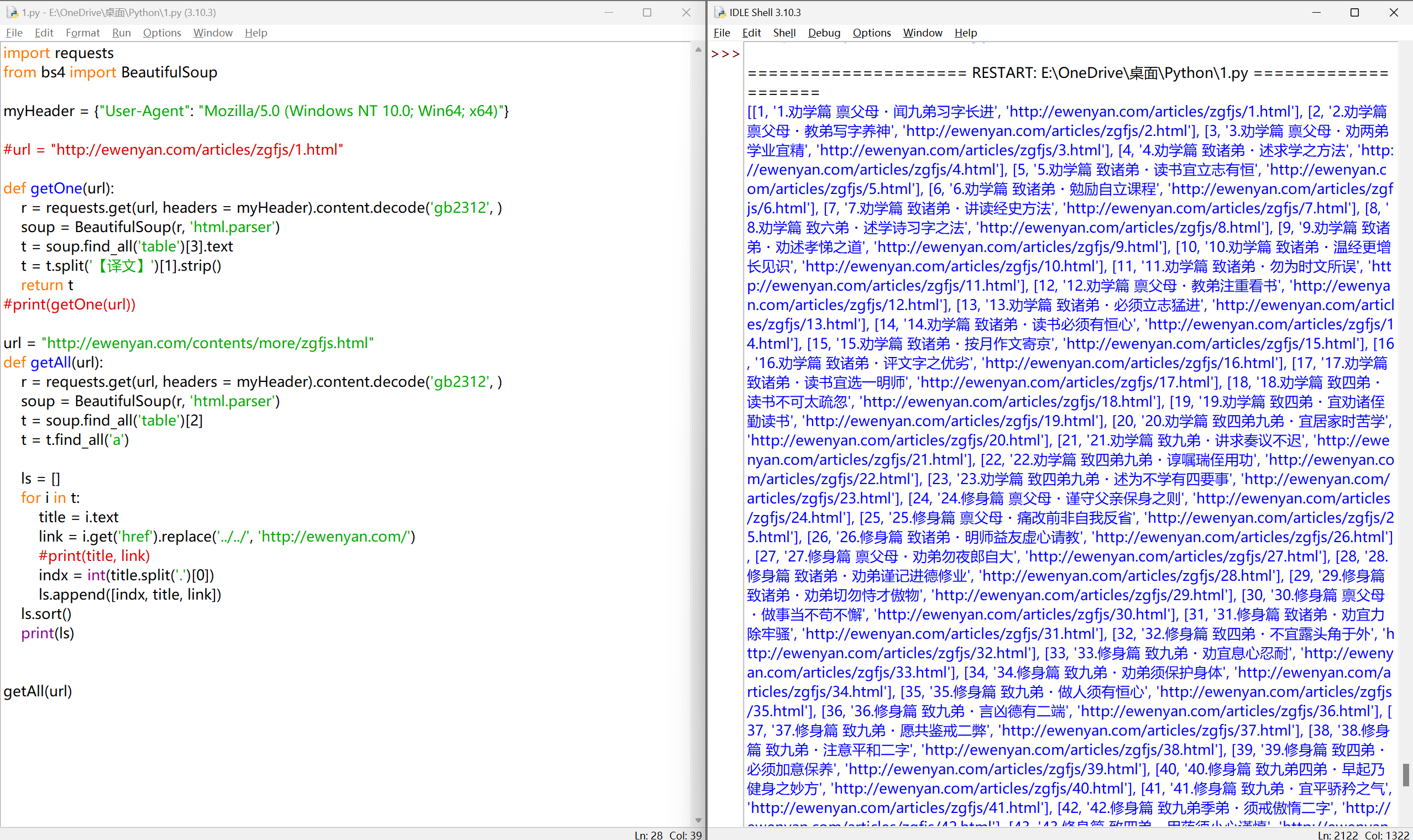Click the 'ls.sort()' line in editor
The image size is (1413, 840).
coord(46,613)
